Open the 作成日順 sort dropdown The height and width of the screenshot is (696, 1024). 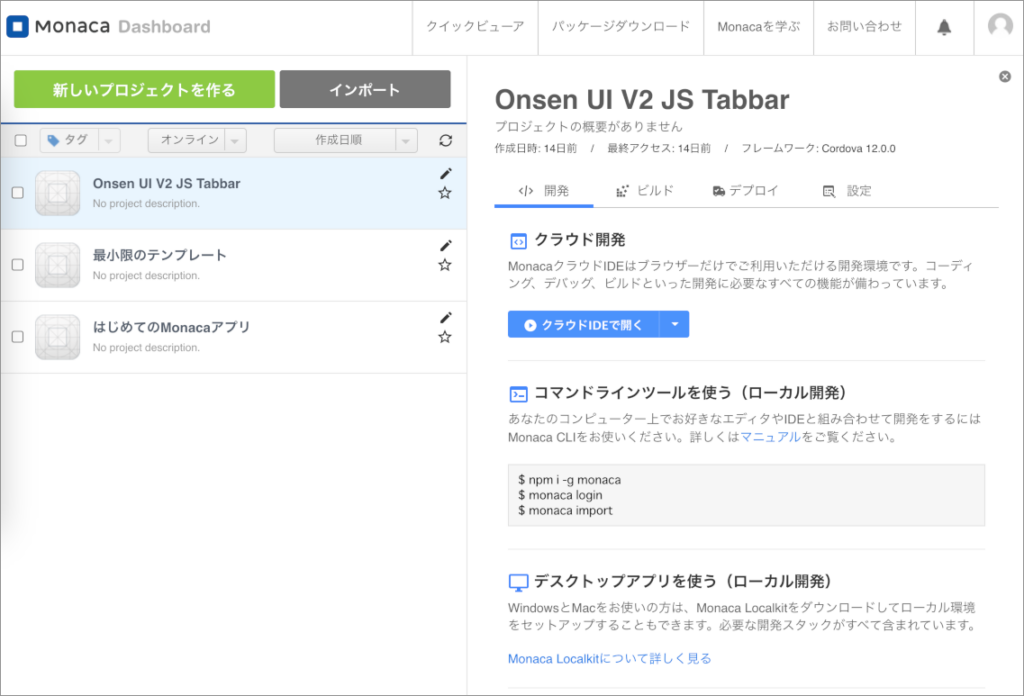pos(346,141)
